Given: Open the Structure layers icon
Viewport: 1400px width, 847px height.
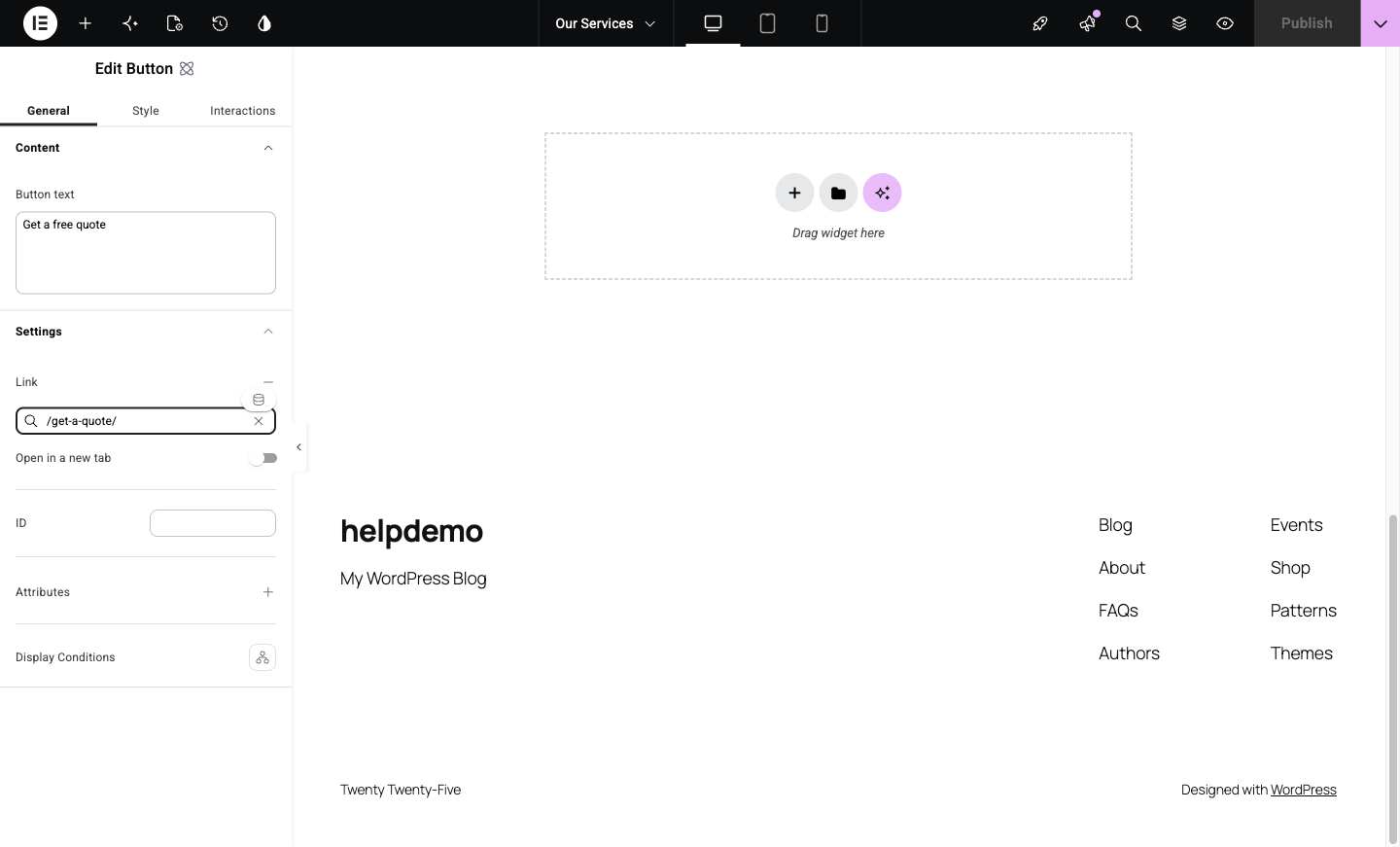Looking at the screenshot, I should coord(1179,23).
